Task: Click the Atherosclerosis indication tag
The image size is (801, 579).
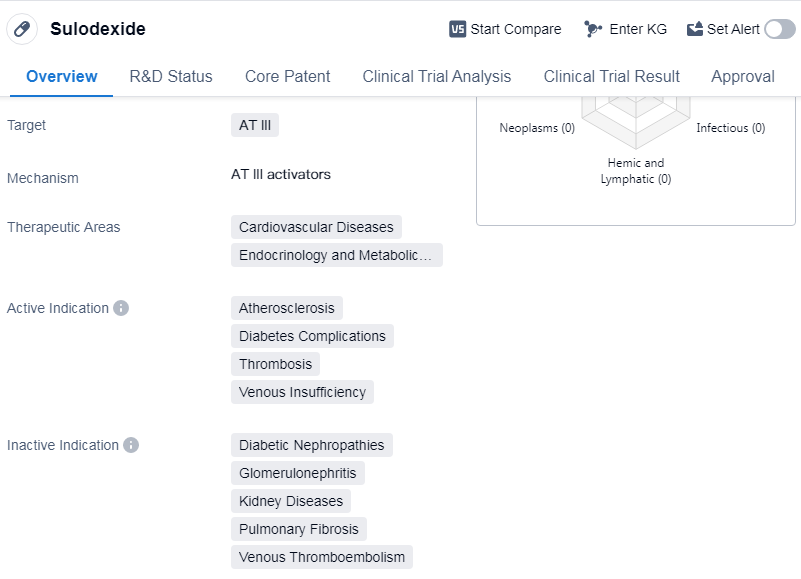Action: click(286, 308)
